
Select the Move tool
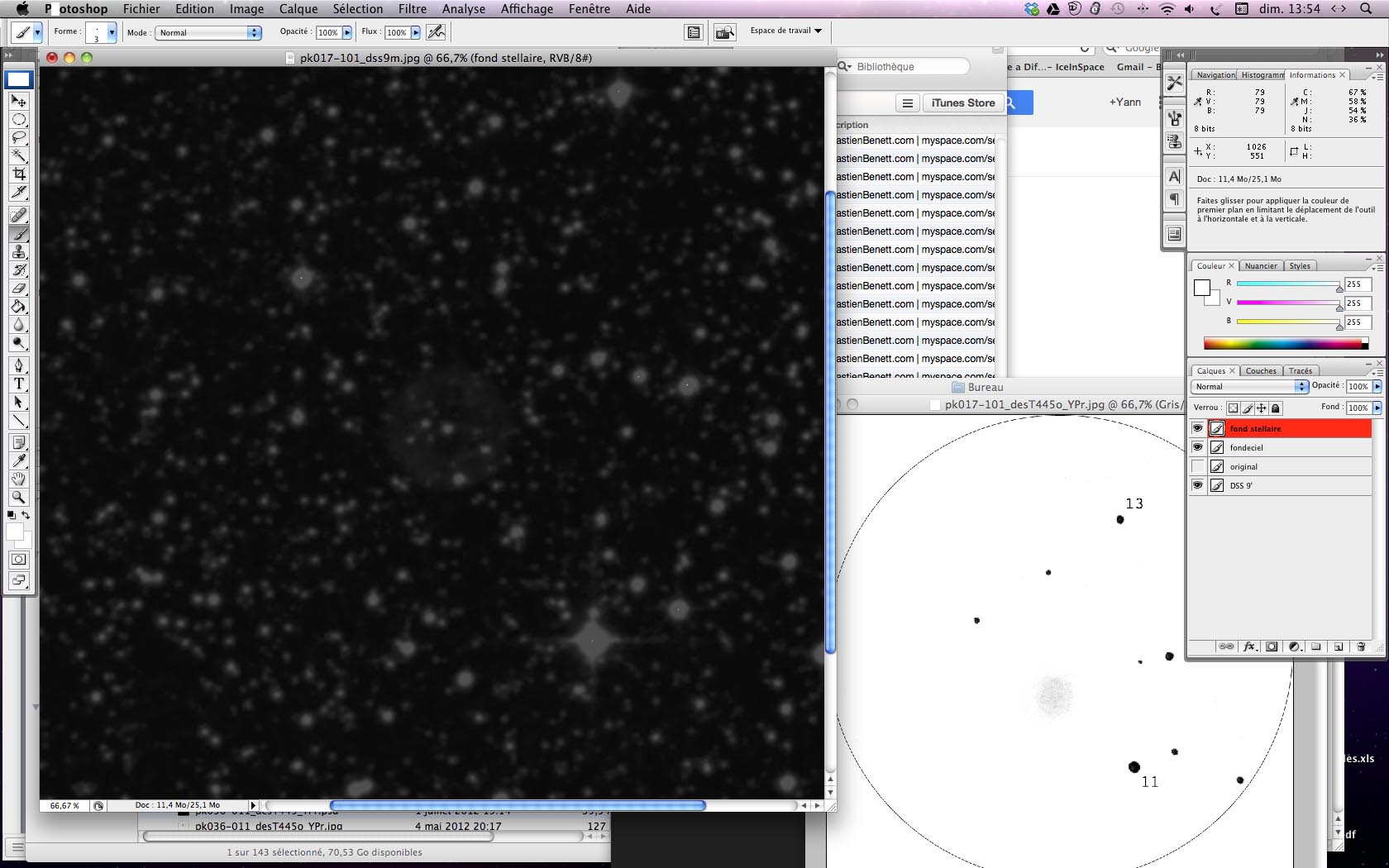18,101
